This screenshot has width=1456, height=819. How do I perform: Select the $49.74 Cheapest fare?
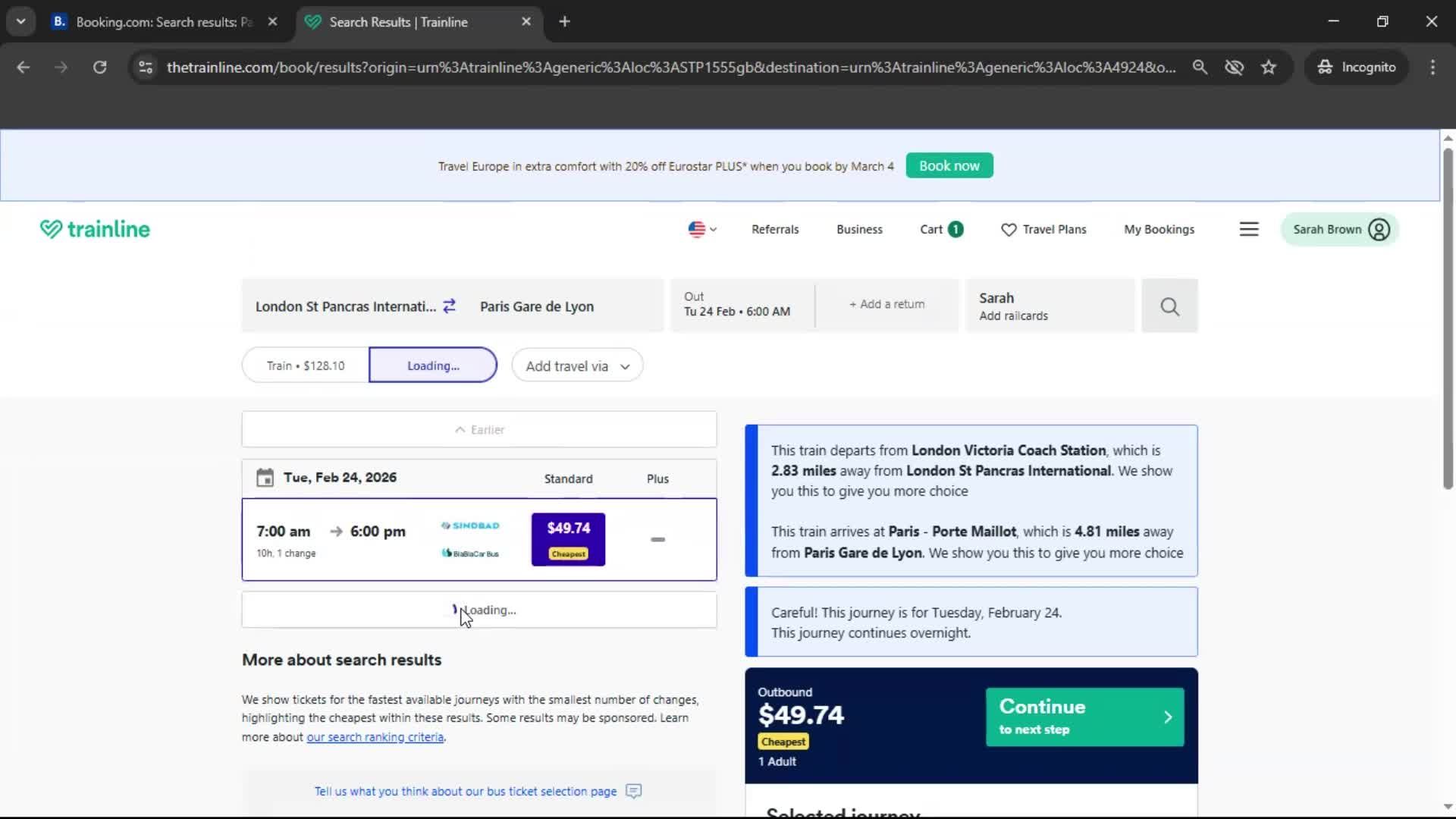[568, 539]
